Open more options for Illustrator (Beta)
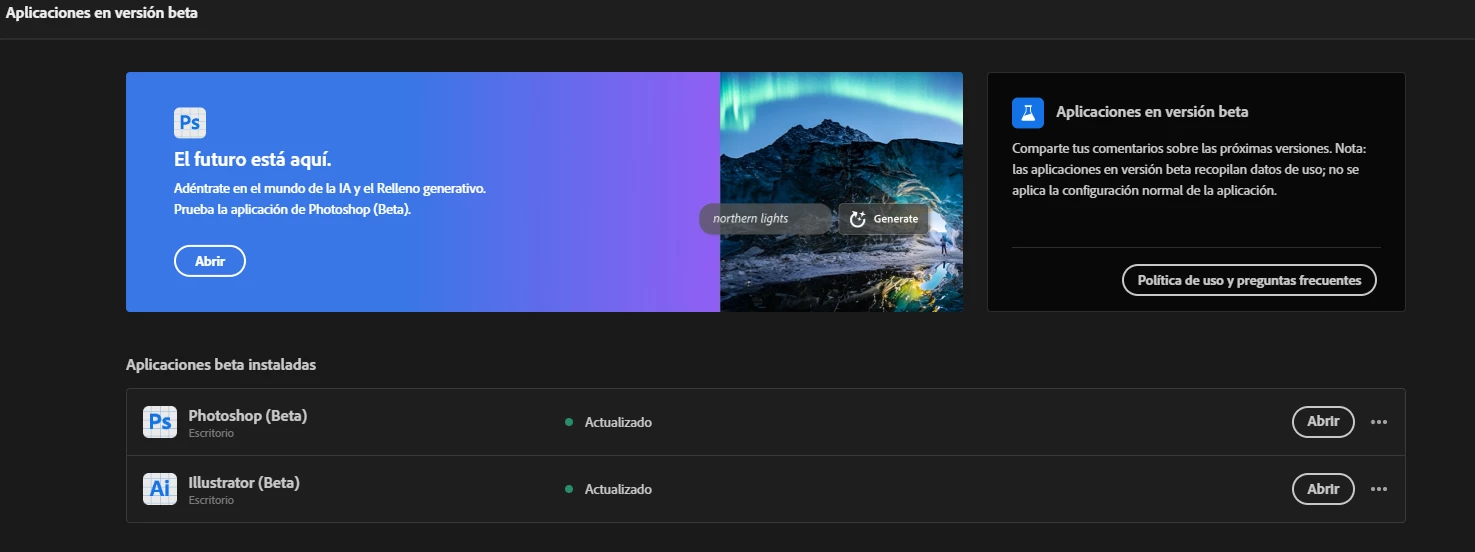1475x552 pixels. point(1379,489)
